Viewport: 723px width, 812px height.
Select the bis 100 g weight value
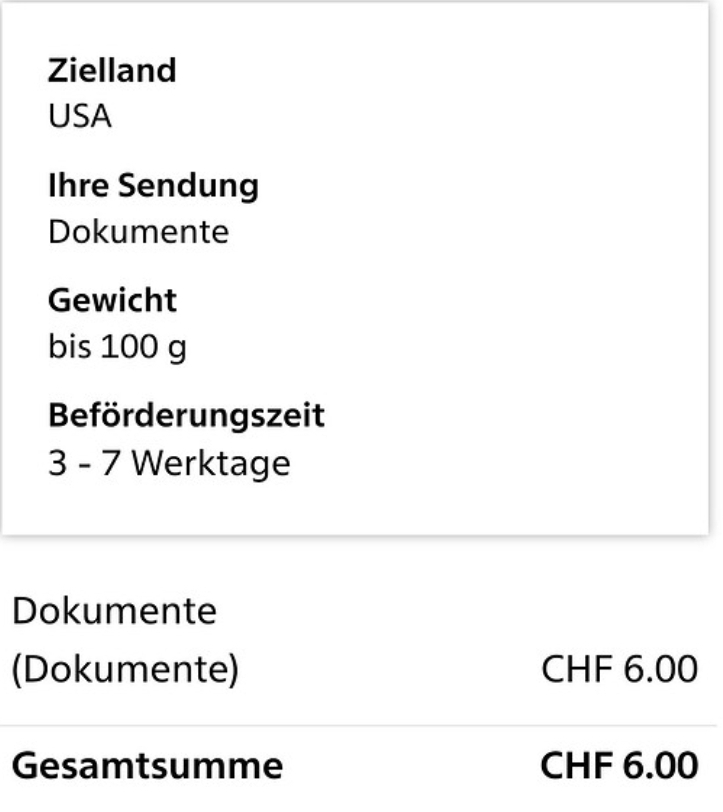click(117, 347)
